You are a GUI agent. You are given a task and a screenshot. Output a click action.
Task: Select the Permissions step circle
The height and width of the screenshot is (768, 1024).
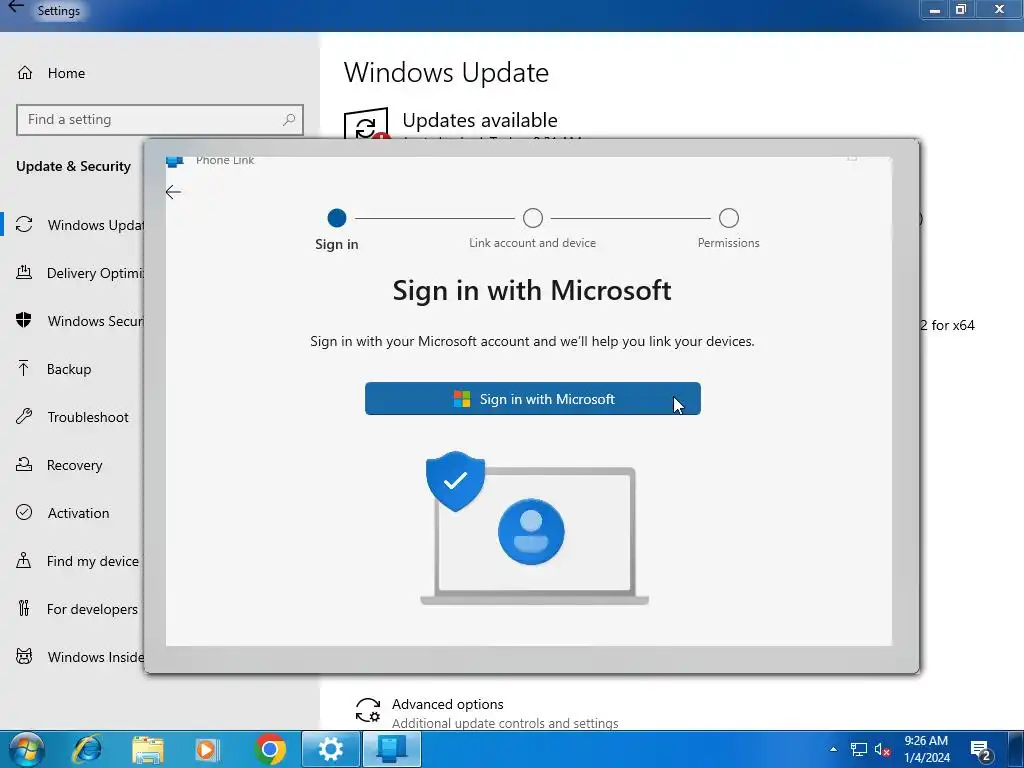[728, 217]
